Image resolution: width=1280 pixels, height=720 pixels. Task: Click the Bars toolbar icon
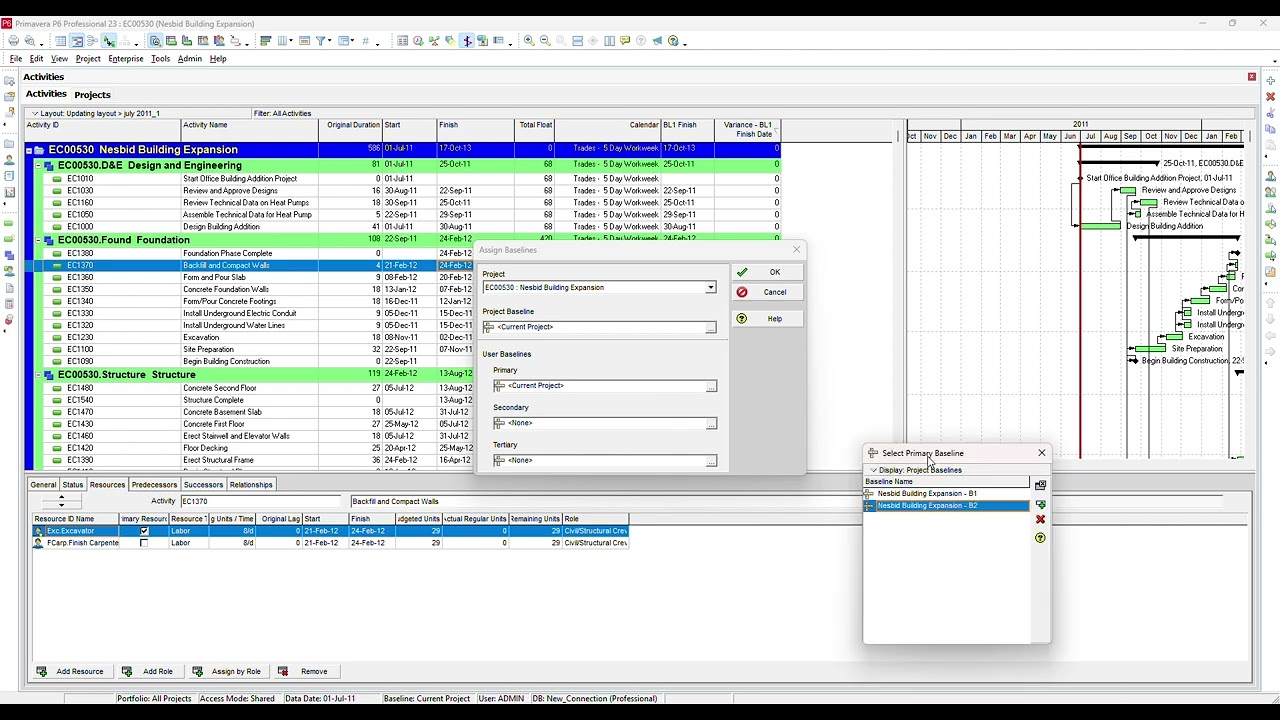click(266, 41)
